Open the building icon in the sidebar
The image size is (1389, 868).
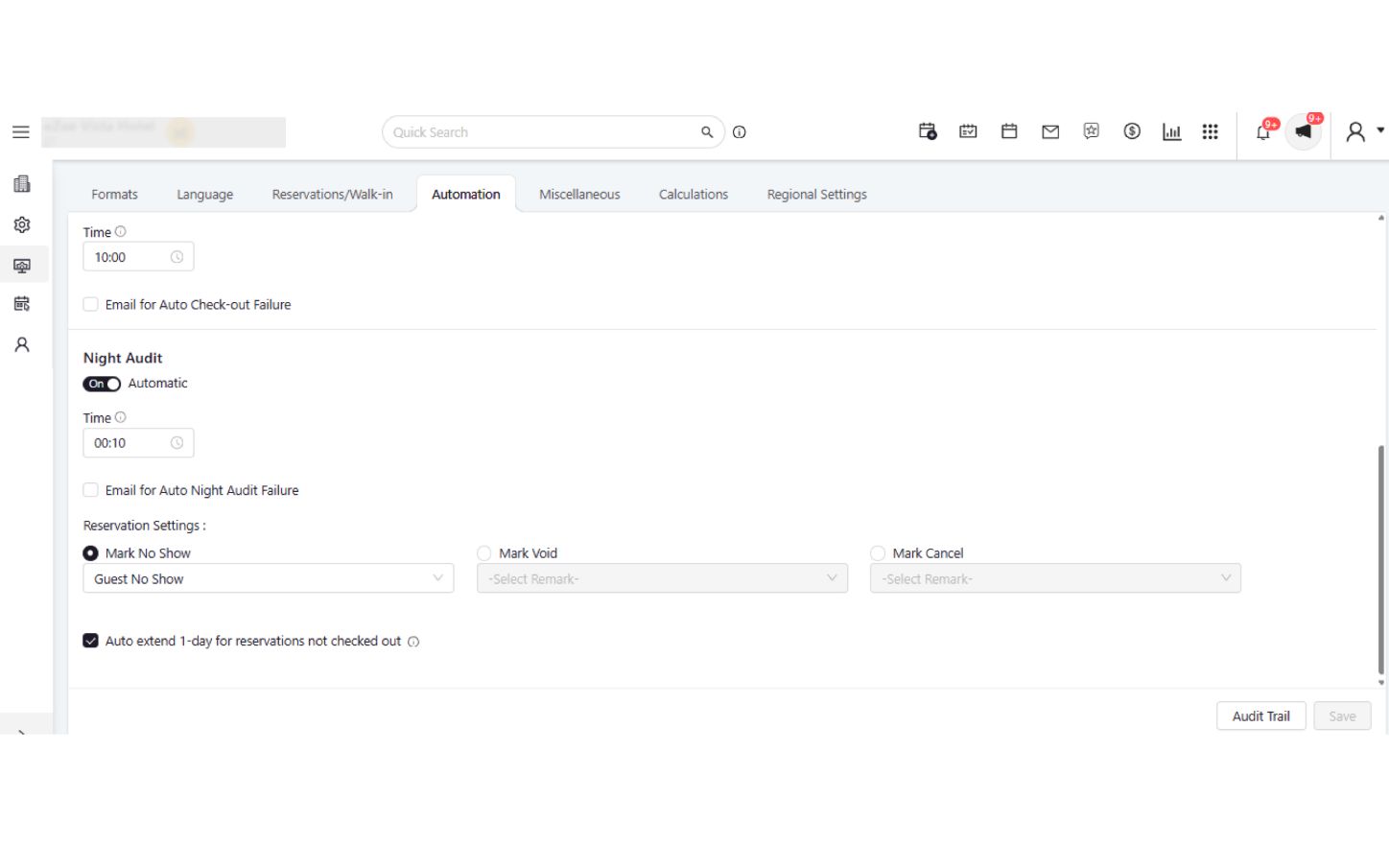pos(22,184)
